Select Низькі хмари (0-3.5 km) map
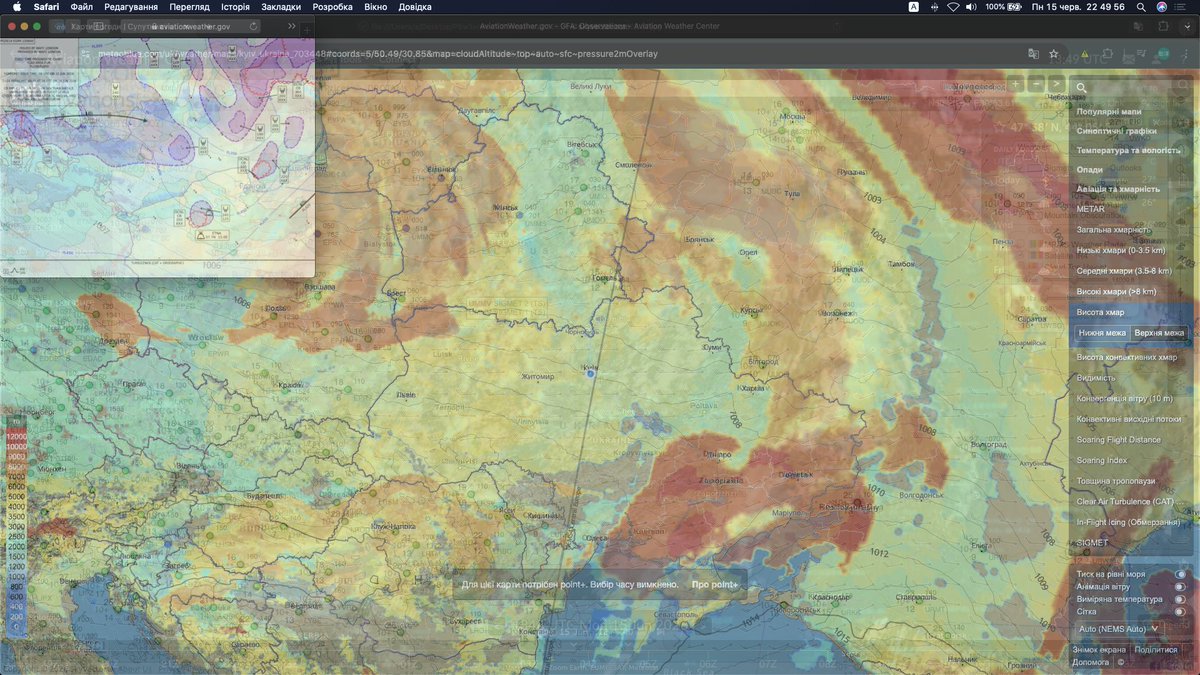Screen dimensions: 1200x675 [1121, 250]
